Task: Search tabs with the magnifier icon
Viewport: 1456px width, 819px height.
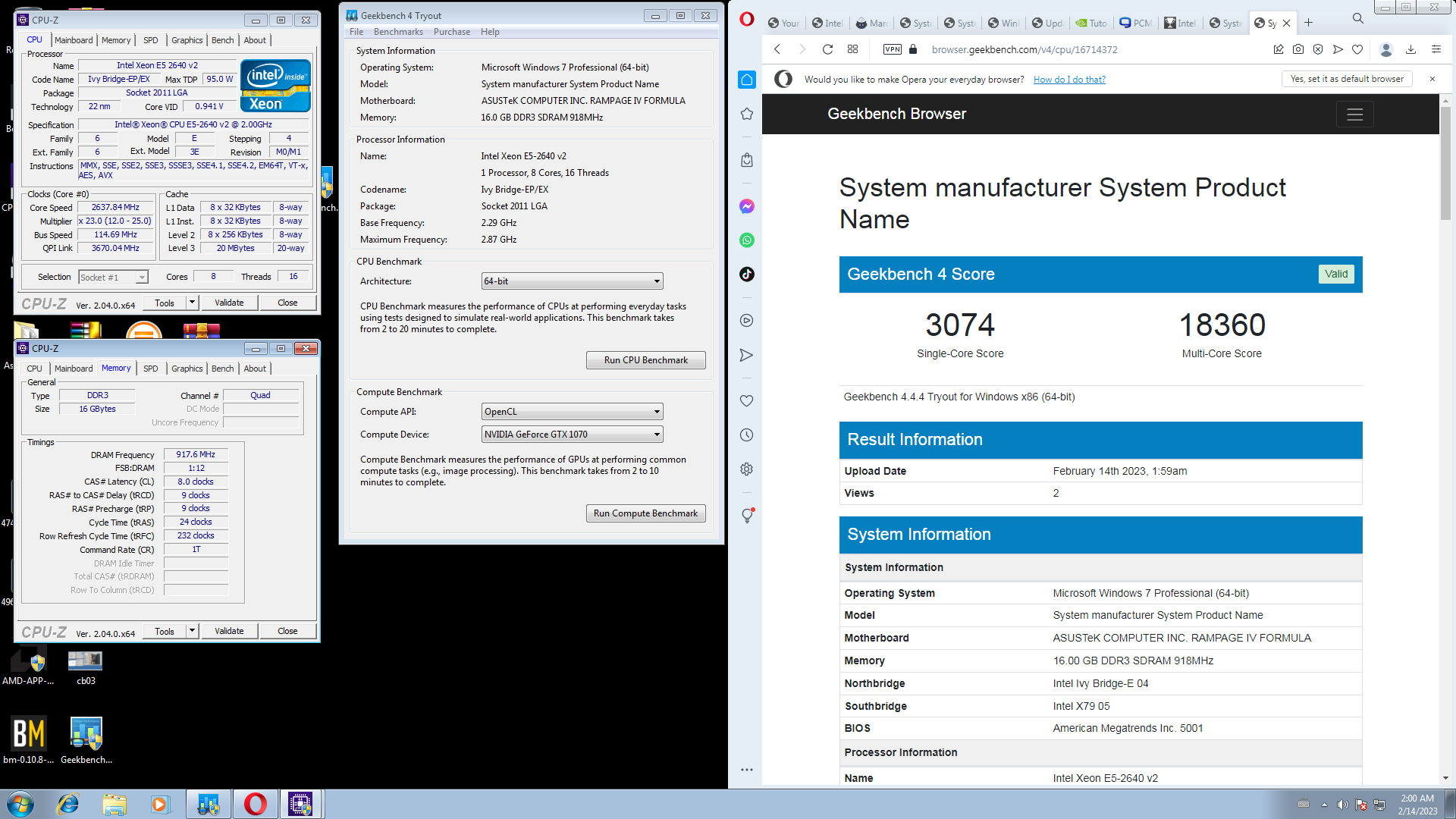Action: 1357,18
